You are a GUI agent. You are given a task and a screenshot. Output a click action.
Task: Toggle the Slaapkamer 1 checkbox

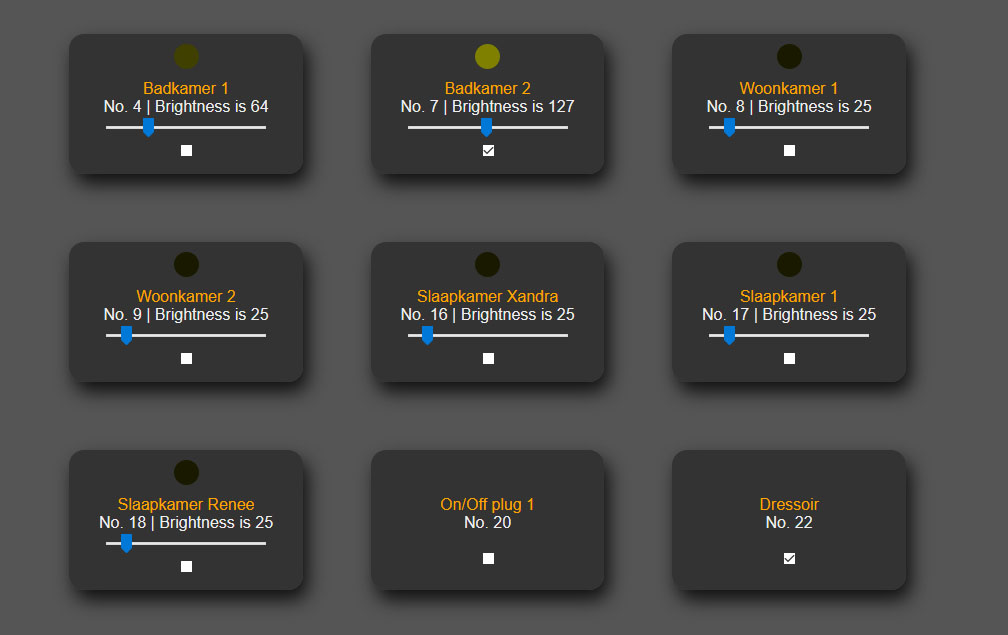[789, 359]
